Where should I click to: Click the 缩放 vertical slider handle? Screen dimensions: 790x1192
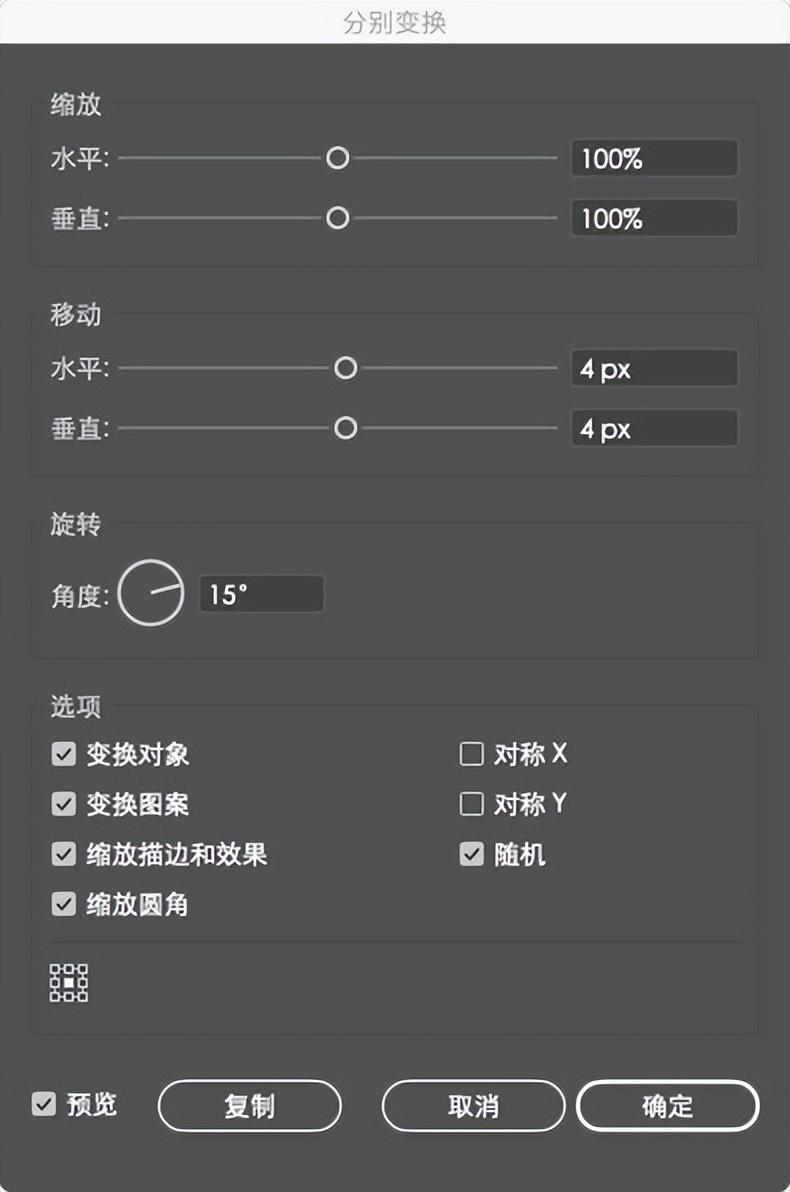(338, 218)
